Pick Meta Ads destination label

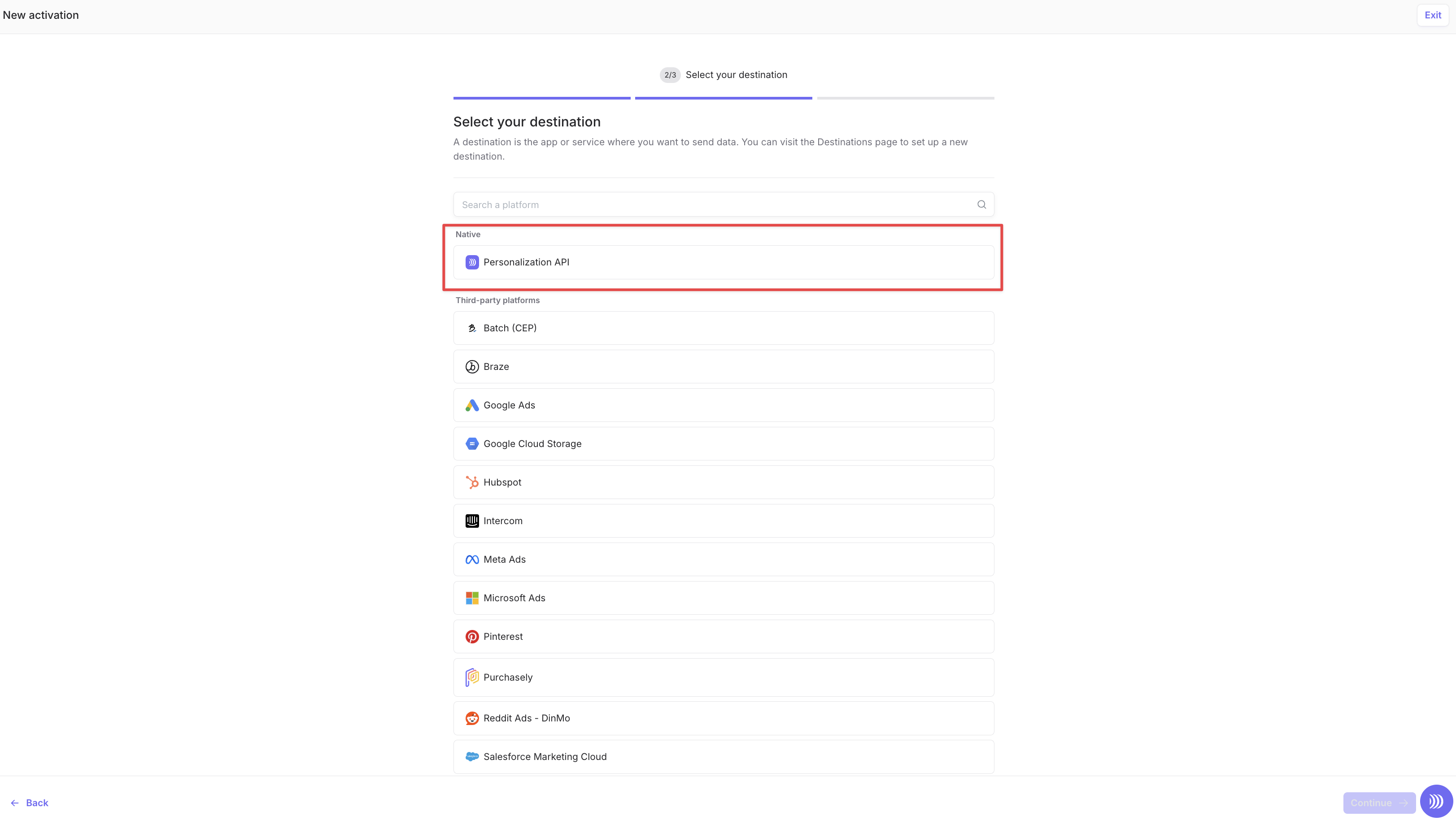(505, 559)
